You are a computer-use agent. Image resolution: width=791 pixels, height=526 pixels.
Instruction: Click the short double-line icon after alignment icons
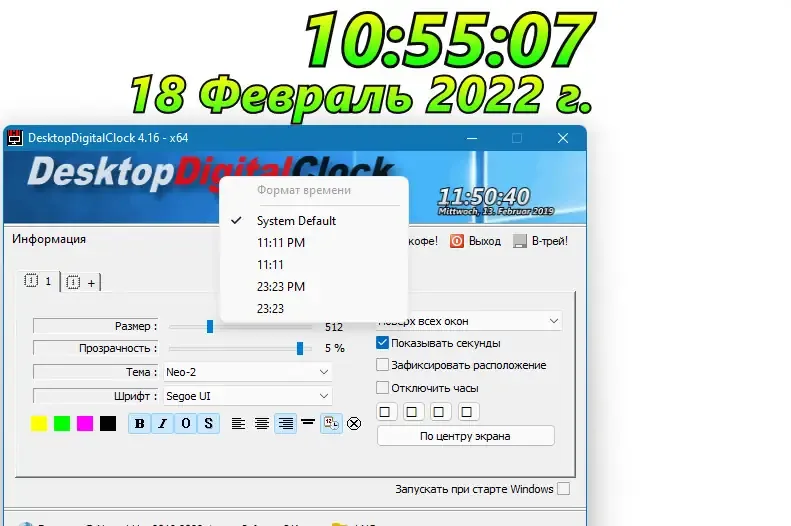(308, 422)
